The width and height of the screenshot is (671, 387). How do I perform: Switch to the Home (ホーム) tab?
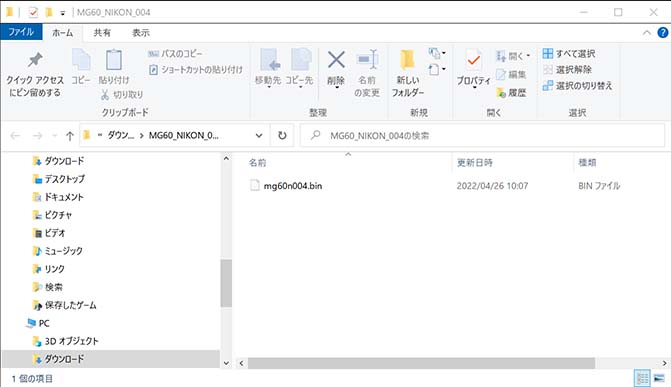62,33
